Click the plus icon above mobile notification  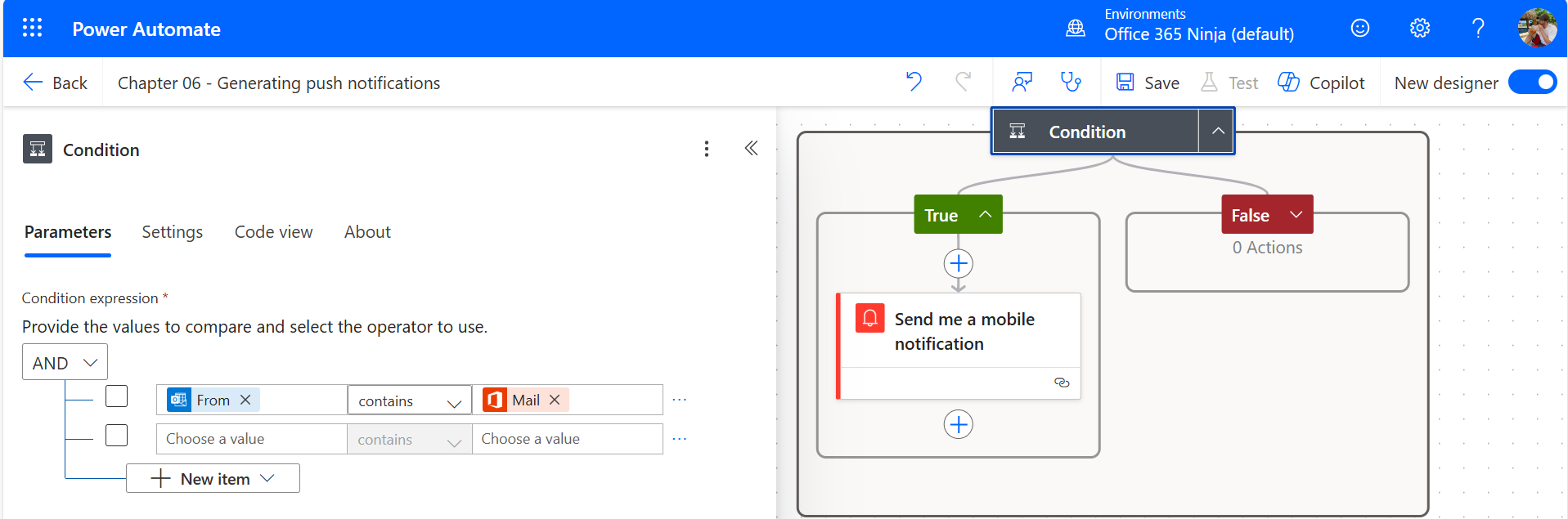coord(958,264)
